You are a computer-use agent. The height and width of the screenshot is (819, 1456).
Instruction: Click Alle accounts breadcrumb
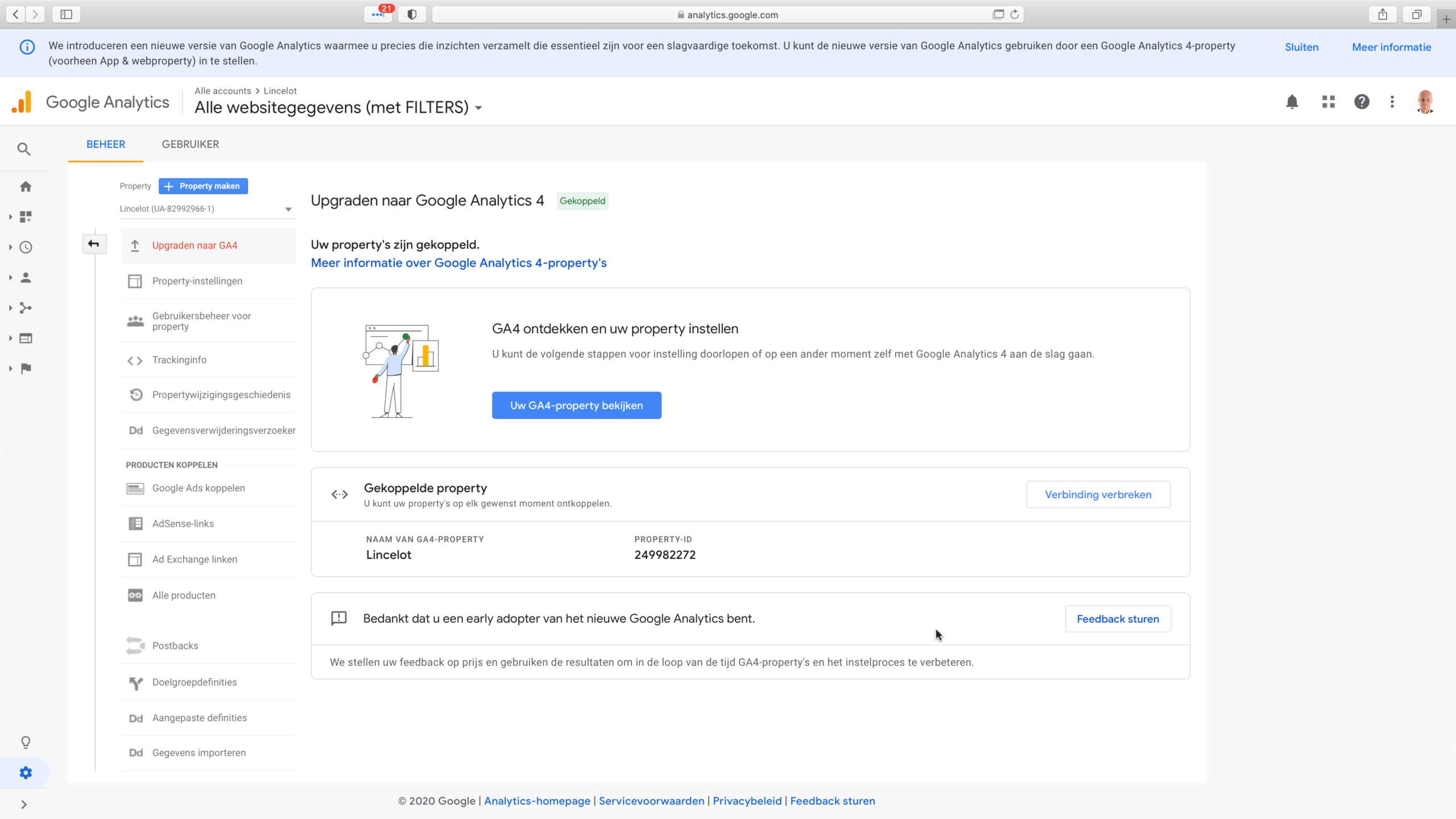(222, 91)
